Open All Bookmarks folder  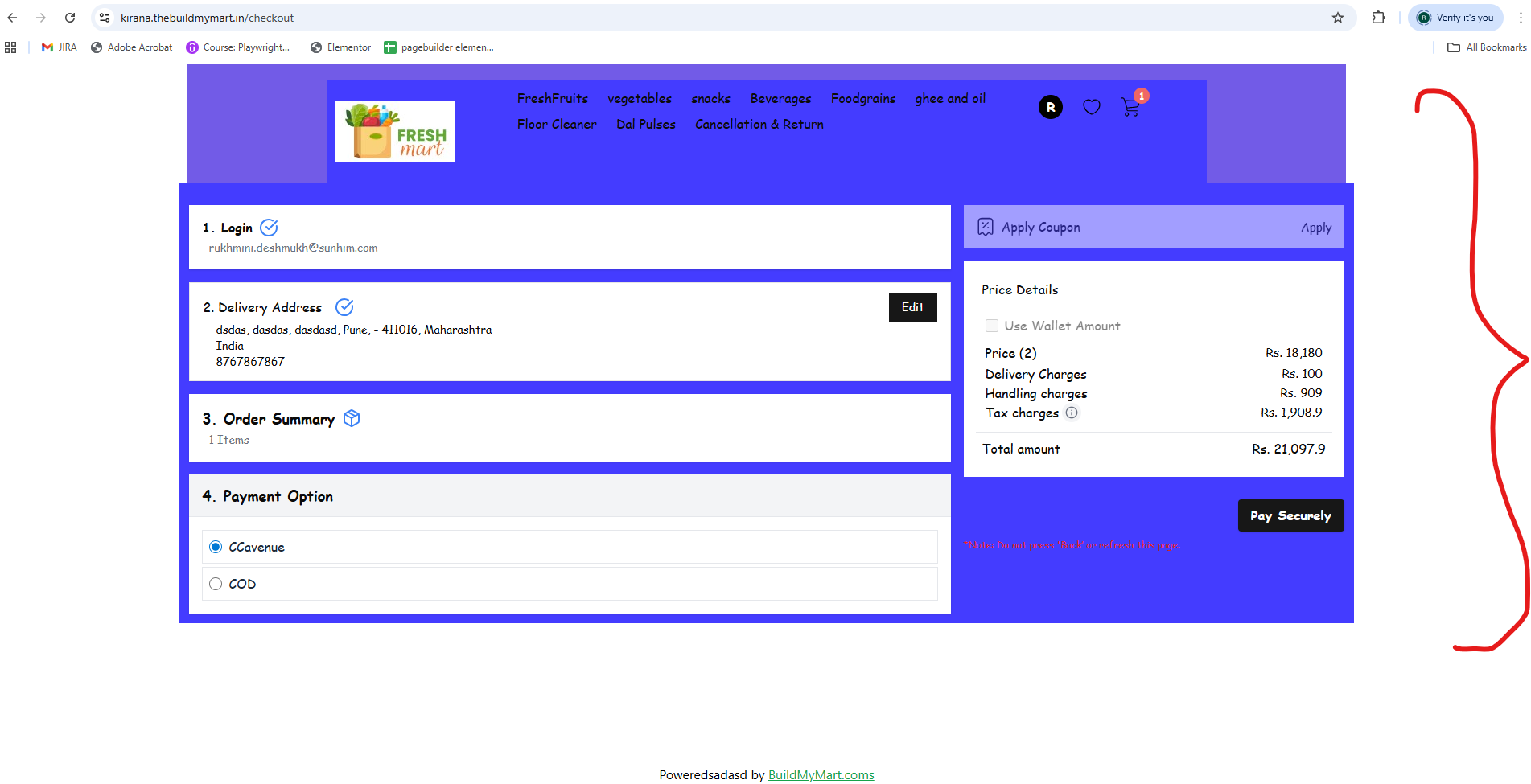[x=1487, y=47]
